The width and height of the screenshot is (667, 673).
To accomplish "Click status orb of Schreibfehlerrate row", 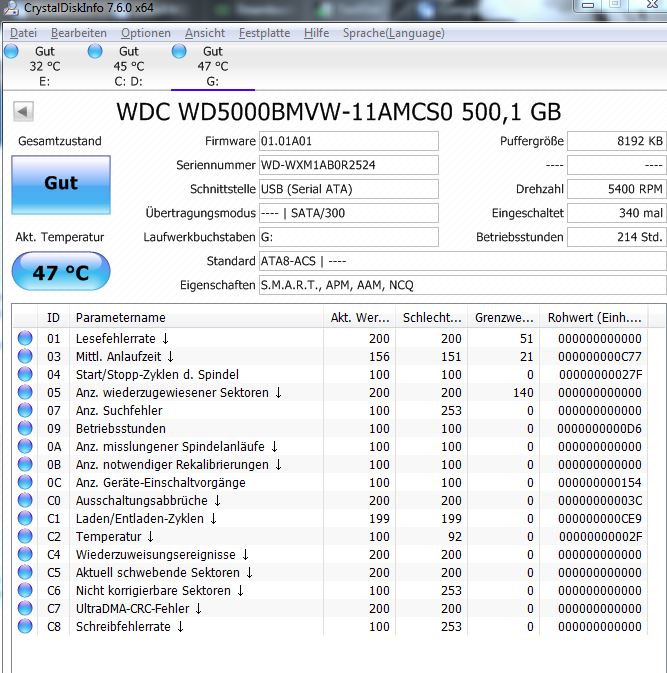I will point(25,627).
